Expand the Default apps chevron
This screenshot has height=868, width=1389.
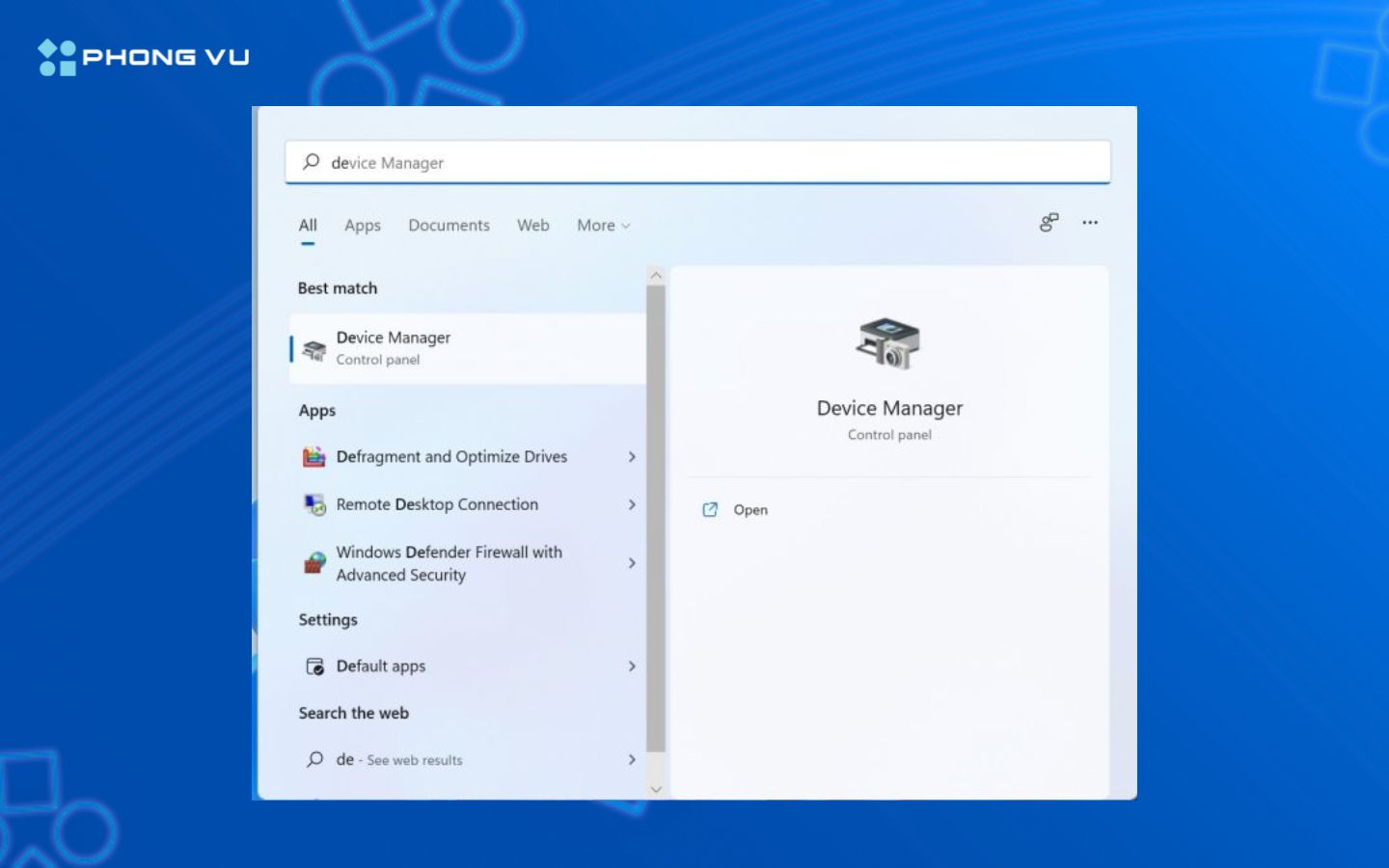click(x=632, y=665)
